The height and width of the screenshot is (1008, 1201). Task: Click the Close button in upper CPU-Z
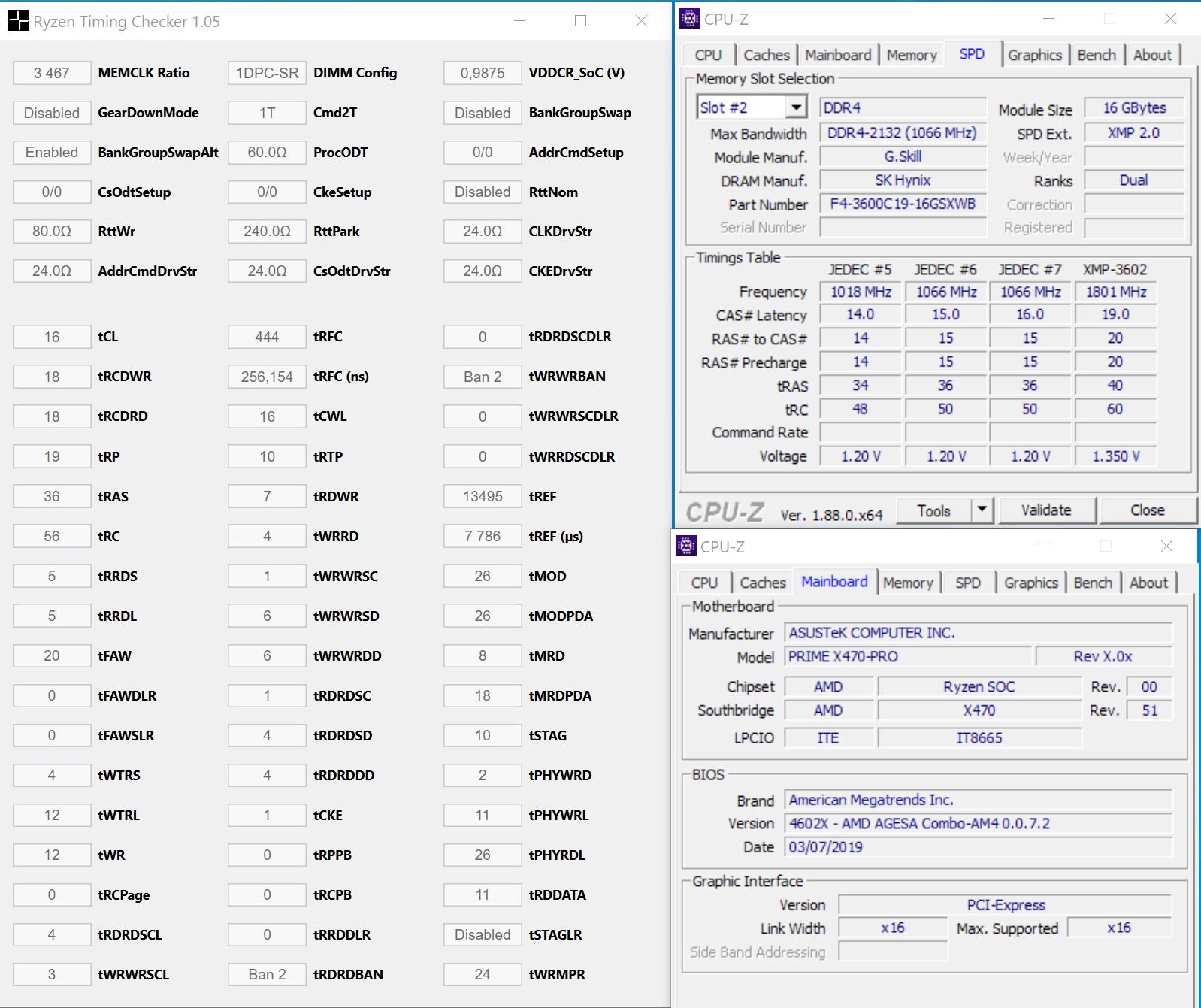pos(1147,510)
